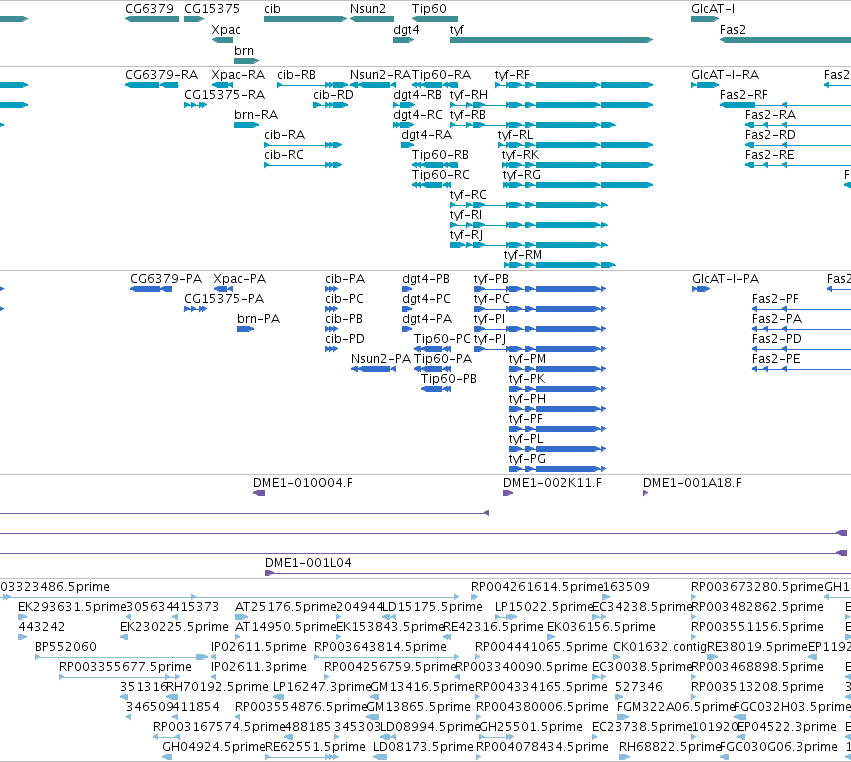This screenshot has width=851, height=762.
Task: Click the cib gene feature bar
Action: [x=305, y=19]
